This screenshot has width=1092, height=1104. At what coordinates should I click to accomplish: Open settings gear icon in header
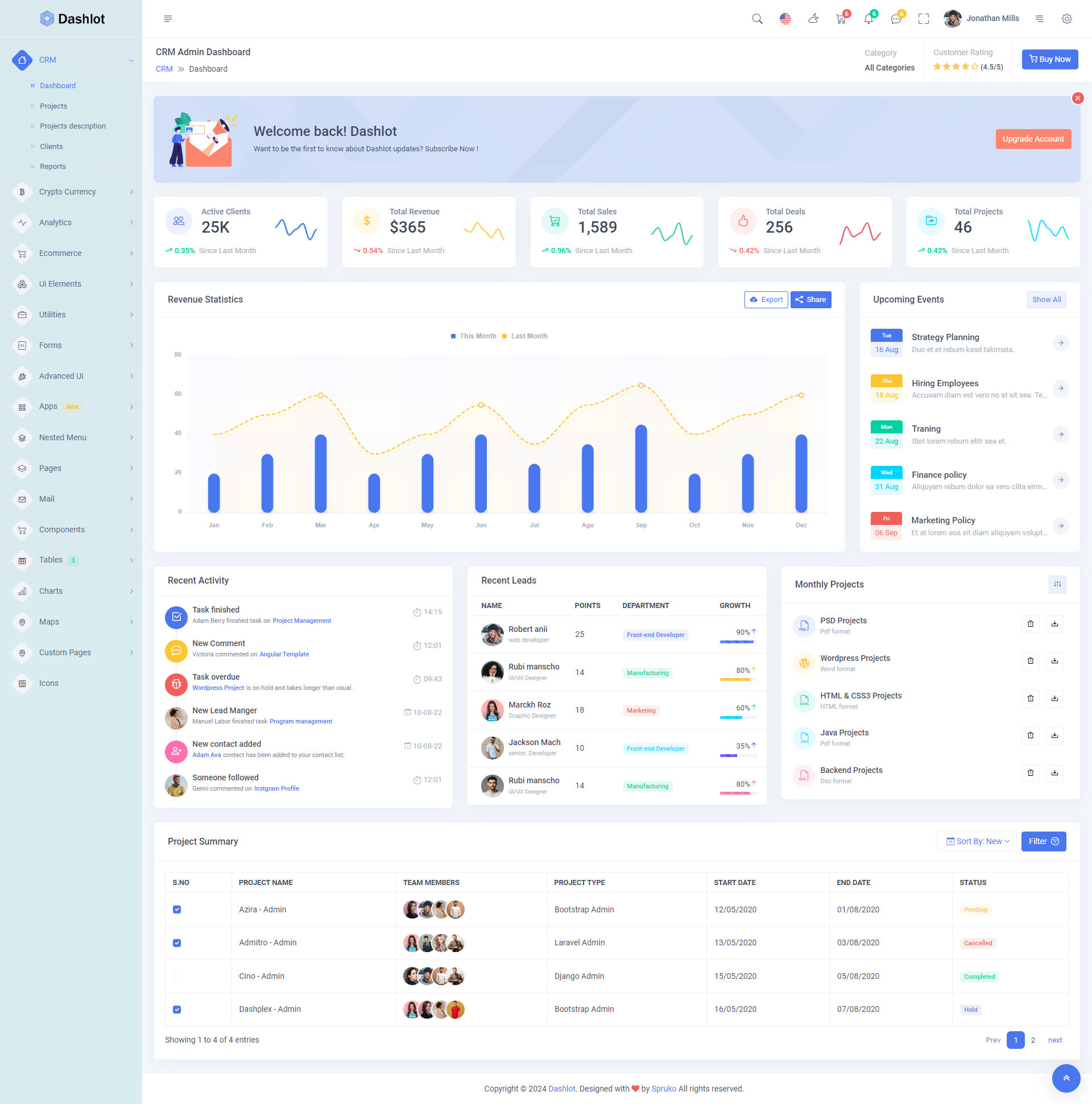click(x=1066, y=19)
